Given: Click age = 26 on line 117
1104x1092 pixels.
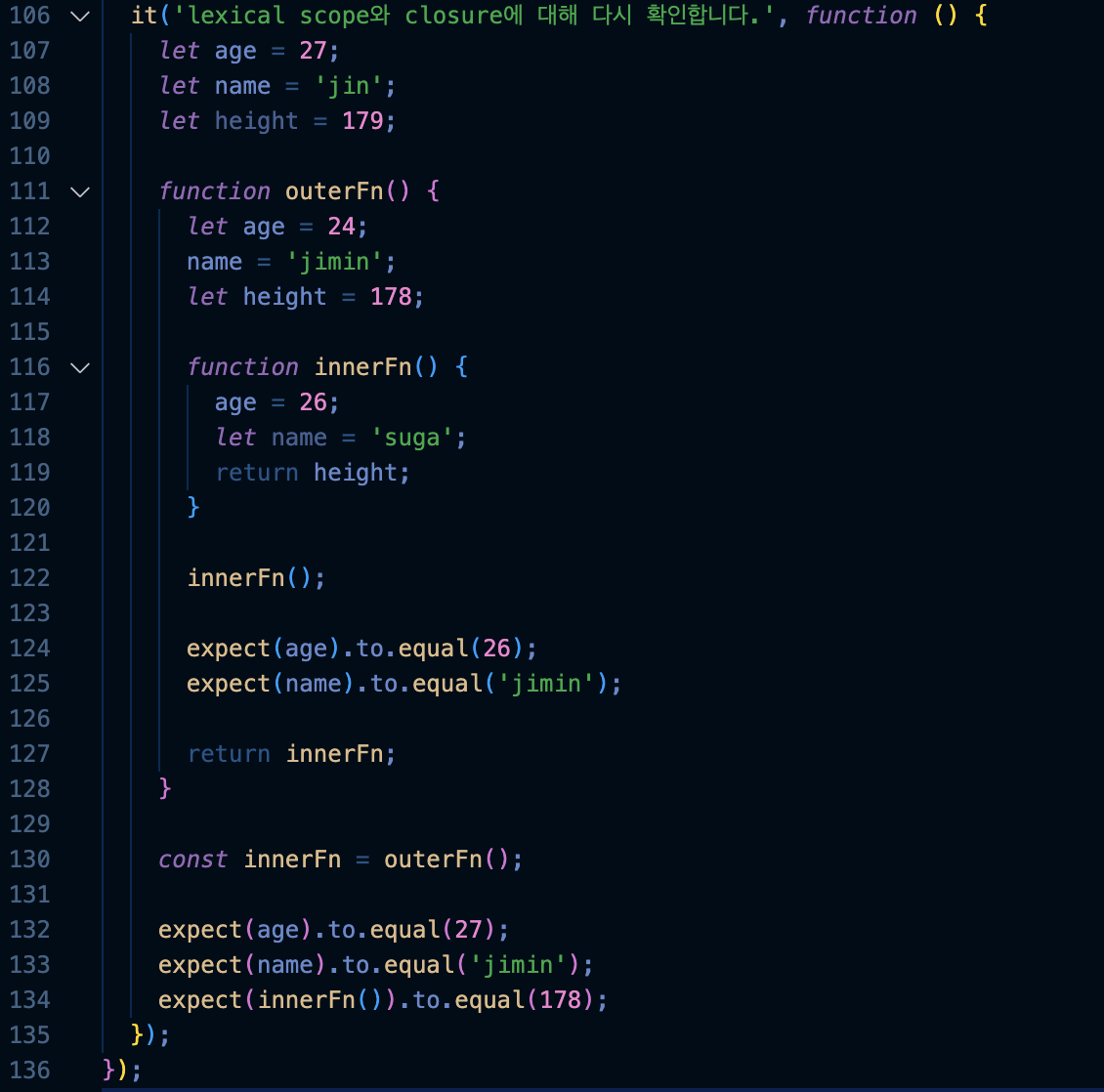Looking at the screenshot, I should pos(276,401).
